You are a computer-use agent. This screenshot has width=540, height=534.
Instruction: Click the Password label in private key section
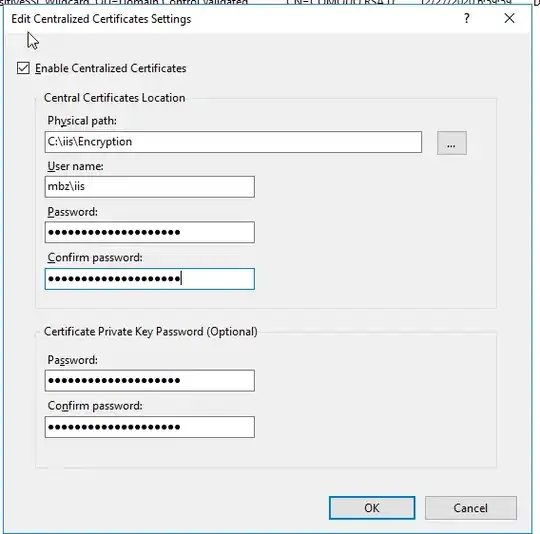click(x=72, y=360)
